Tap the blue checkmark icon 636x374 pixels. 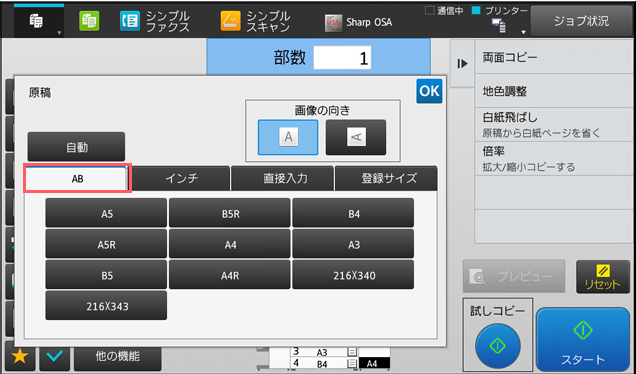[54, 357]
